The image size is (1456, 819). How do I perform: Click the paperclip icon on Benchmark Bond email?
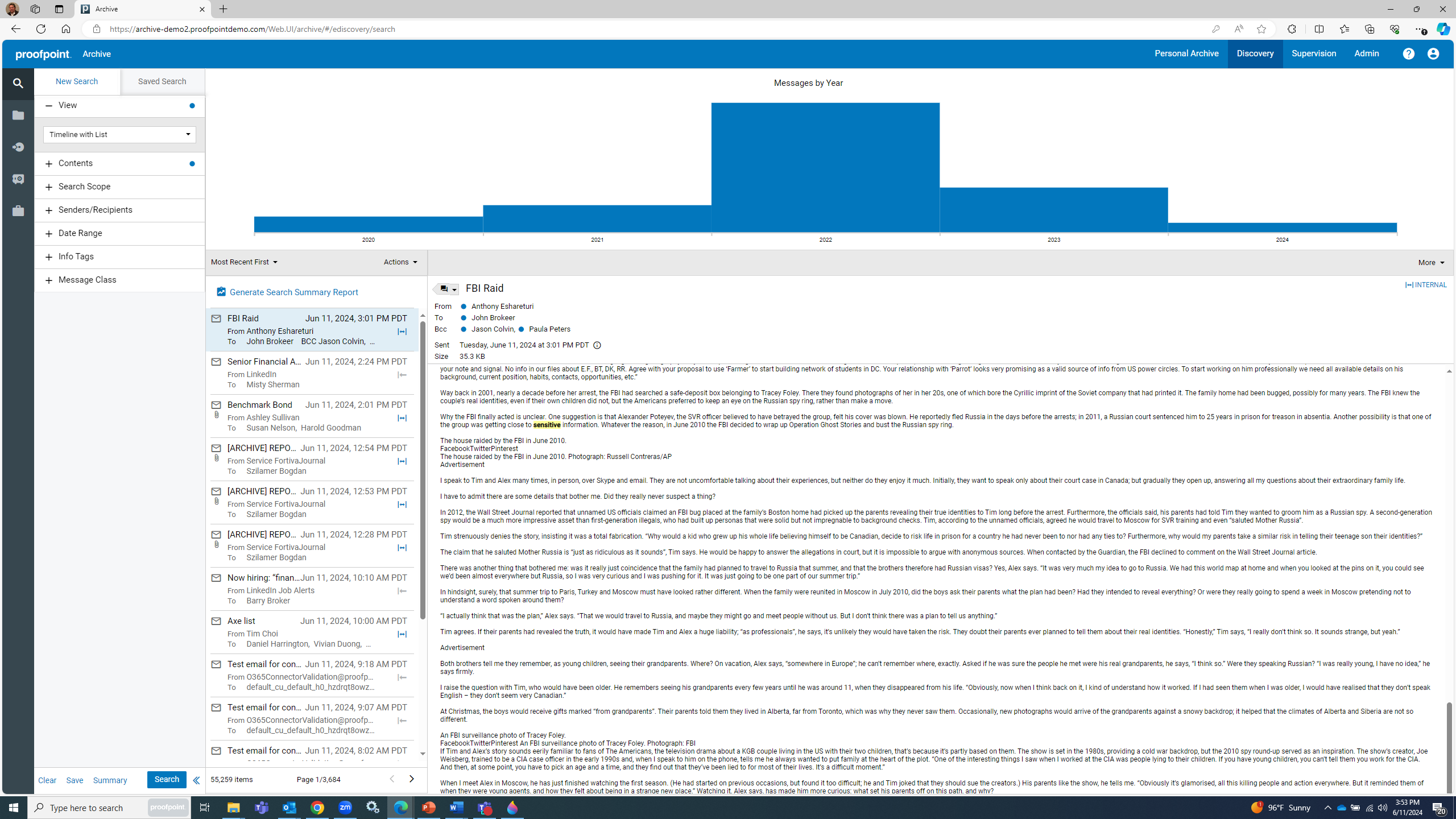(x=217, y=415)
